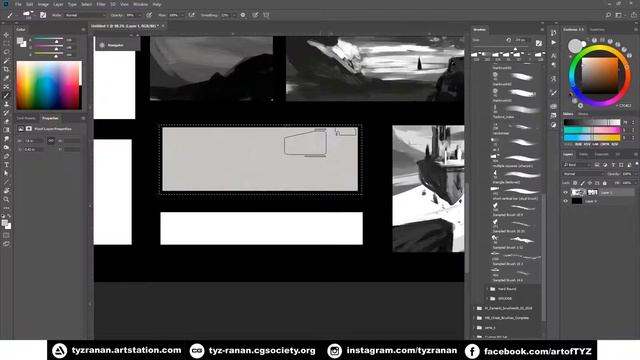Viewport: 640px width, 360px height.
Task: Select the Move tool
Action: [6, 35]
